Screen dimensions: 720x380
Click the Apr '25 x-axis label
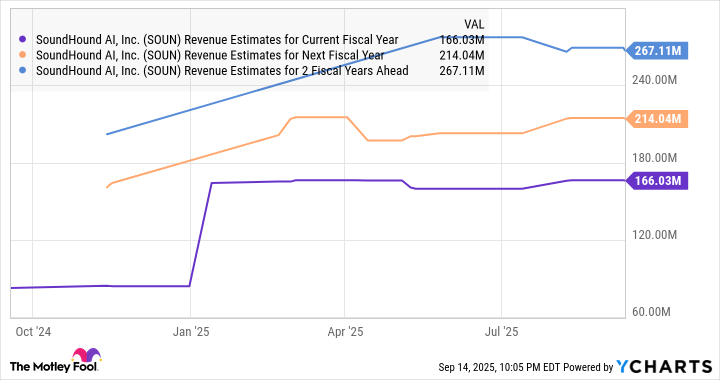tap(345, 332)
